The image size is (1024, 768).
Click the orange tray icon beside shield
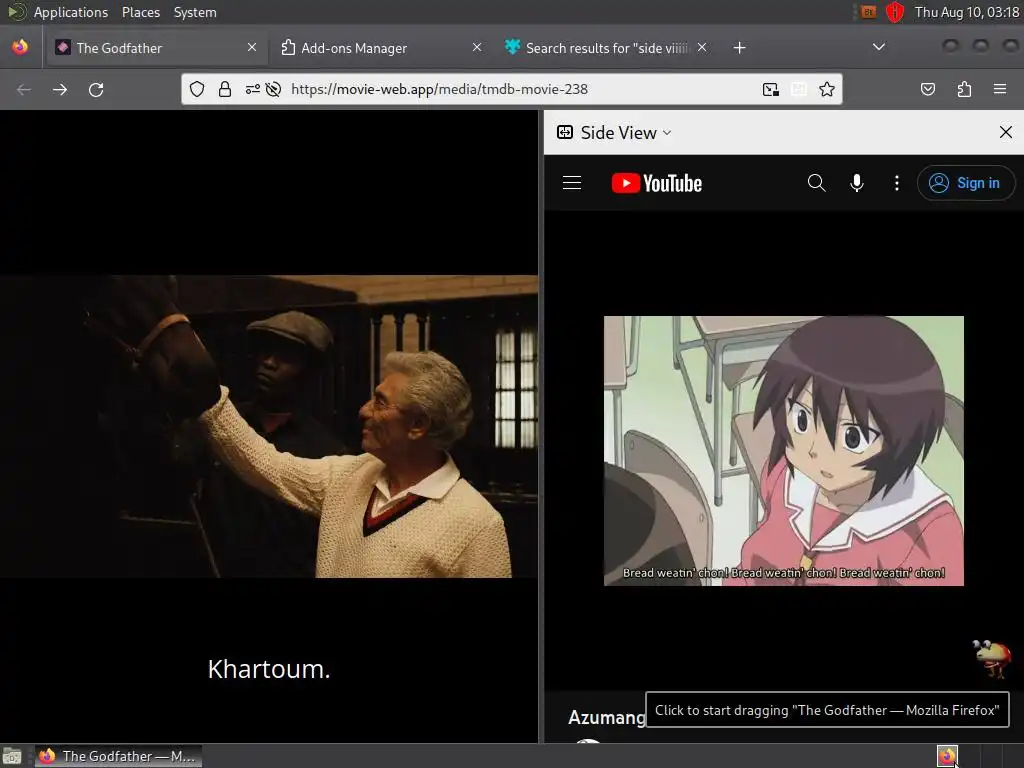[x=868, y=12]
